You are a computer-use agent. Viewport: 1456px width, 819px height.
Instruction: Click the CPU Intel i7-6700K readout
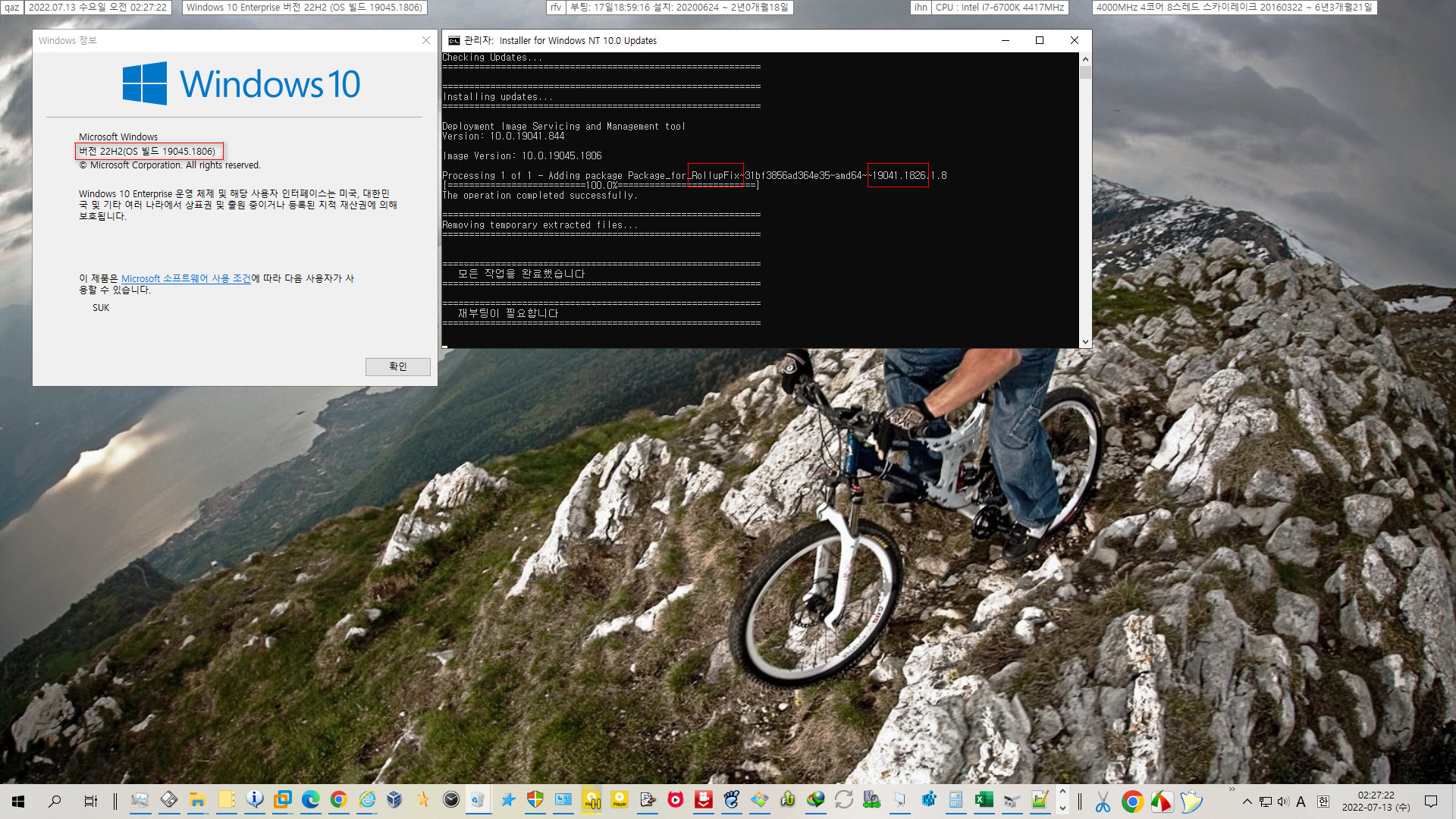click(999, 7)
